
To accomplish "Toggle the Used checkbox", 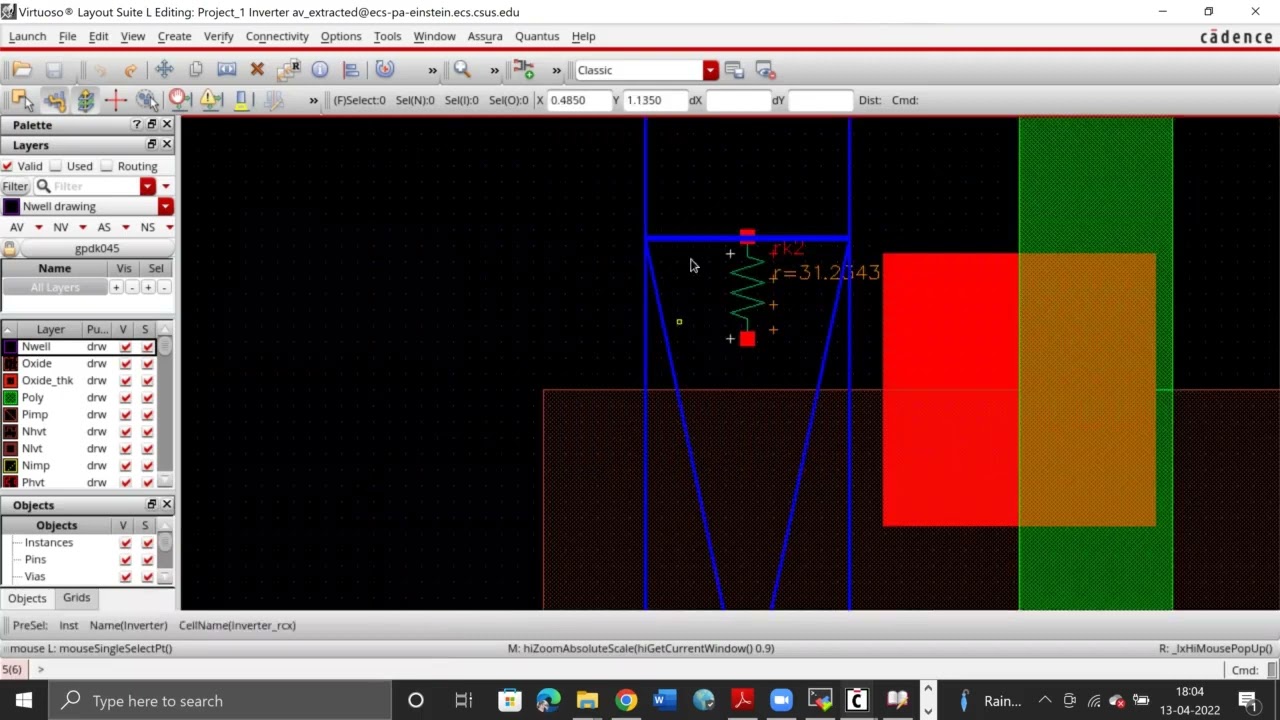I will point(56,166).
